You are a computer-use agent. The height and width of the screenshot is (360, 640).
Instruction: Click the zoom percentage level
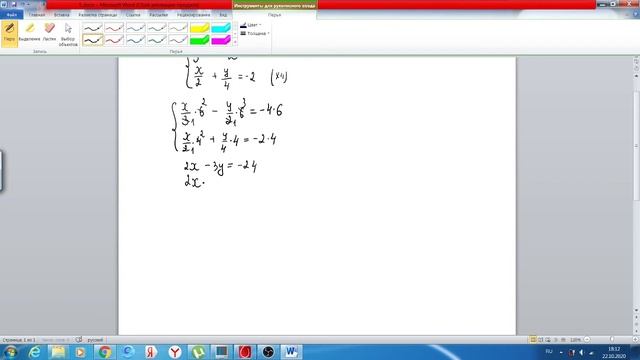pyautogui.click(x=576, y=340)
